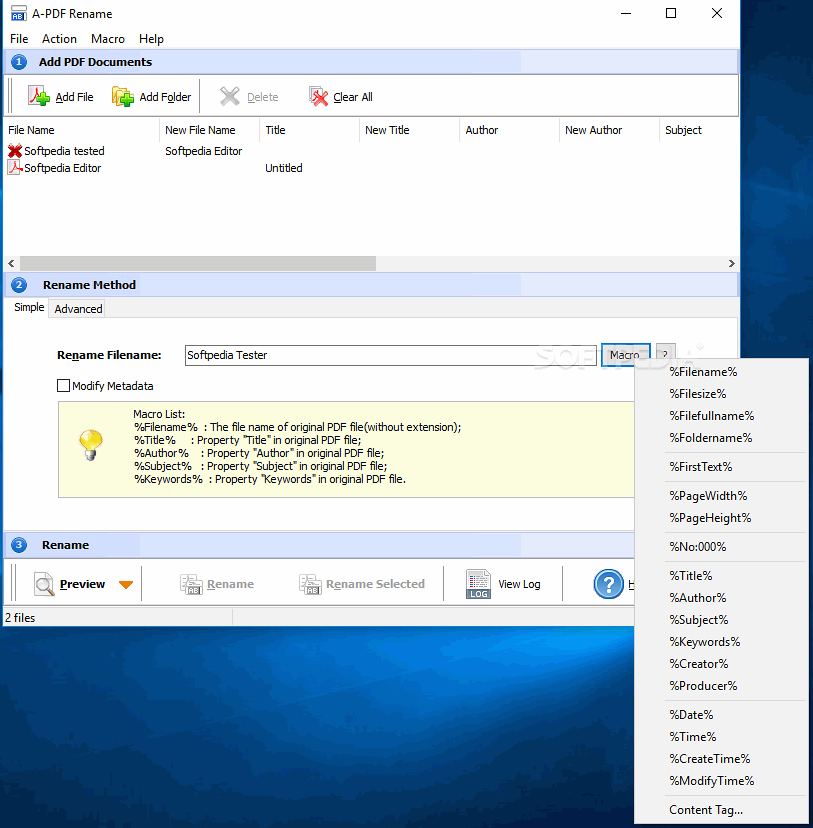Enable the Modify Metadata checkbox
813x828 pixels.
click(63, 385)
